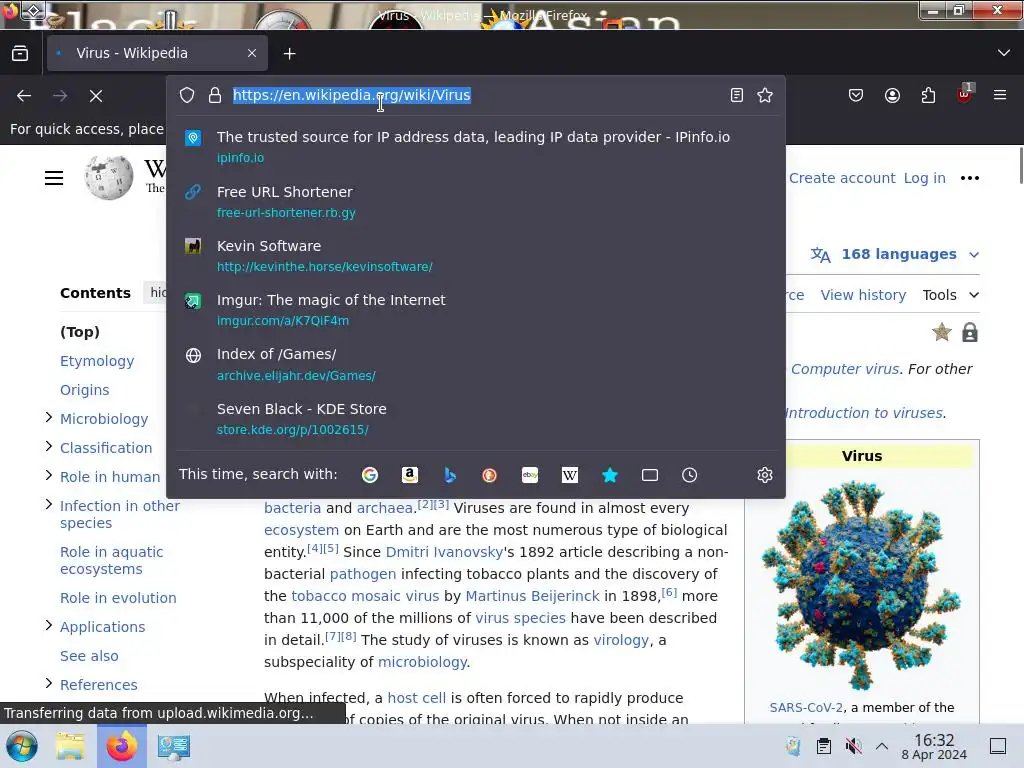
Task: Click the URL text in address bar
Action: (352, 95)
